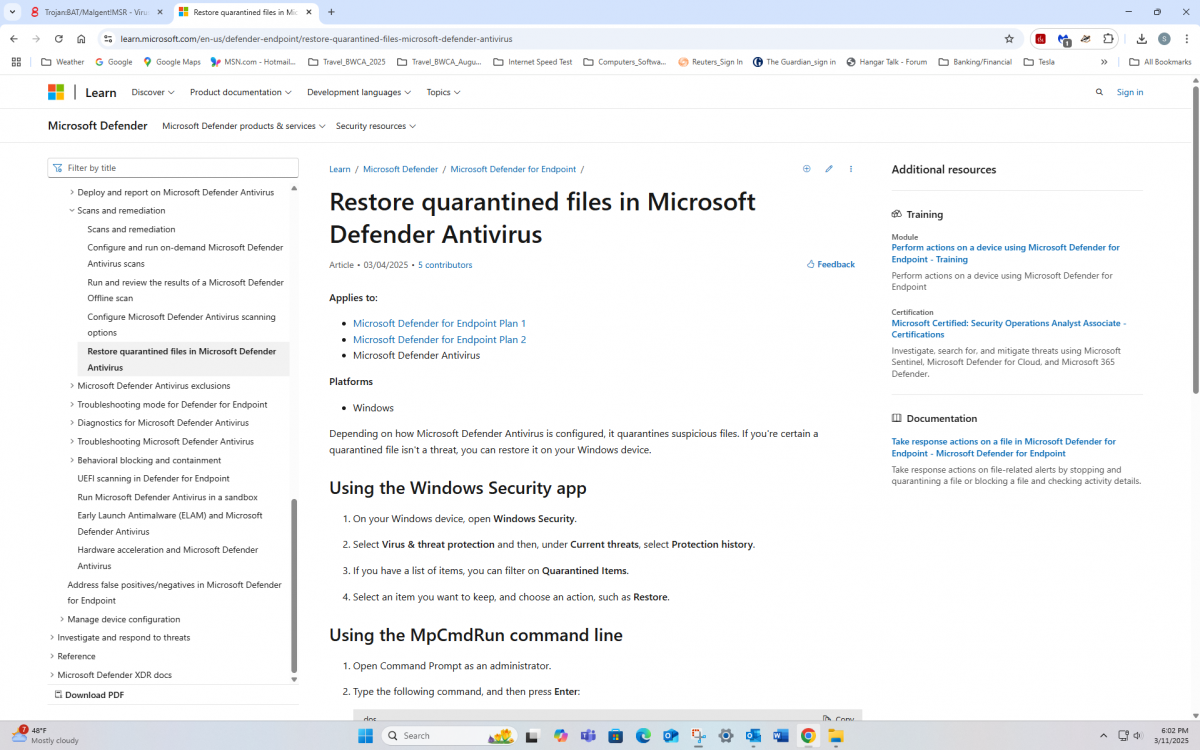Viewport: 1200px width, 750px height.
Task: Open the Chrome downloads icon
Action: 1141,39
